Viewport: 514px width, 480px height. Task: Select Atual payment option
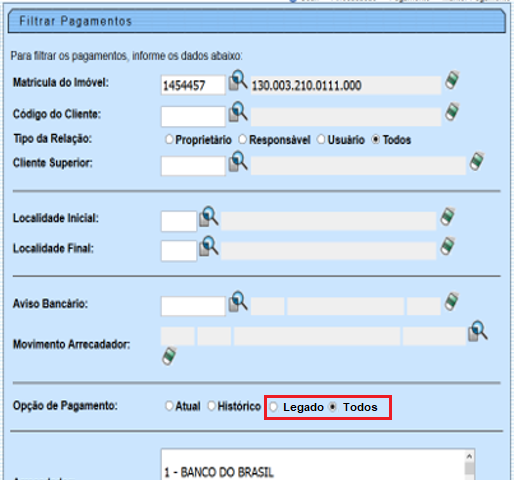tap(169, 406)
